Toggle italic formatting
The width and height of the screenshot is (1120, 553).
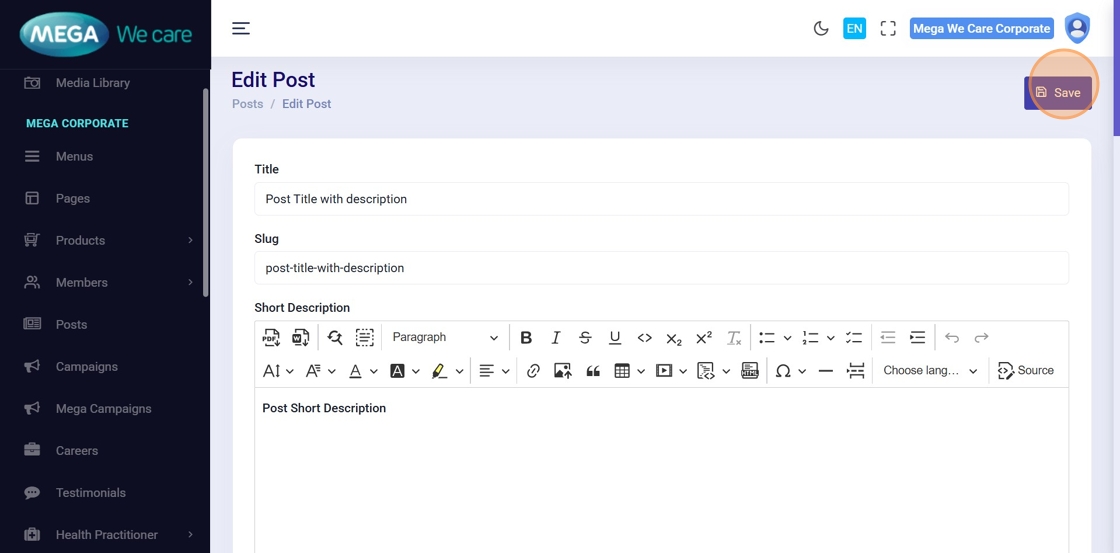[x=556, y=338]
